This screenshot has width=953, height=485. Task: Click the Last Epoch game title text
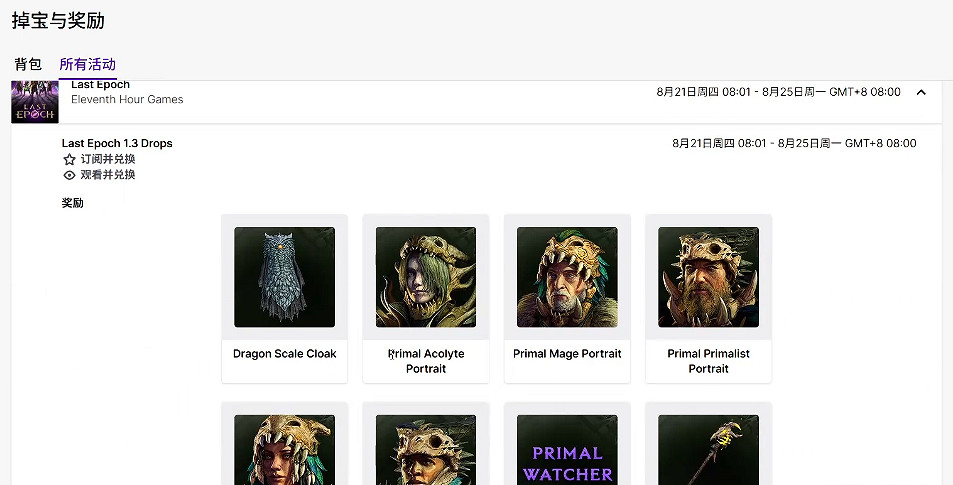100,85
